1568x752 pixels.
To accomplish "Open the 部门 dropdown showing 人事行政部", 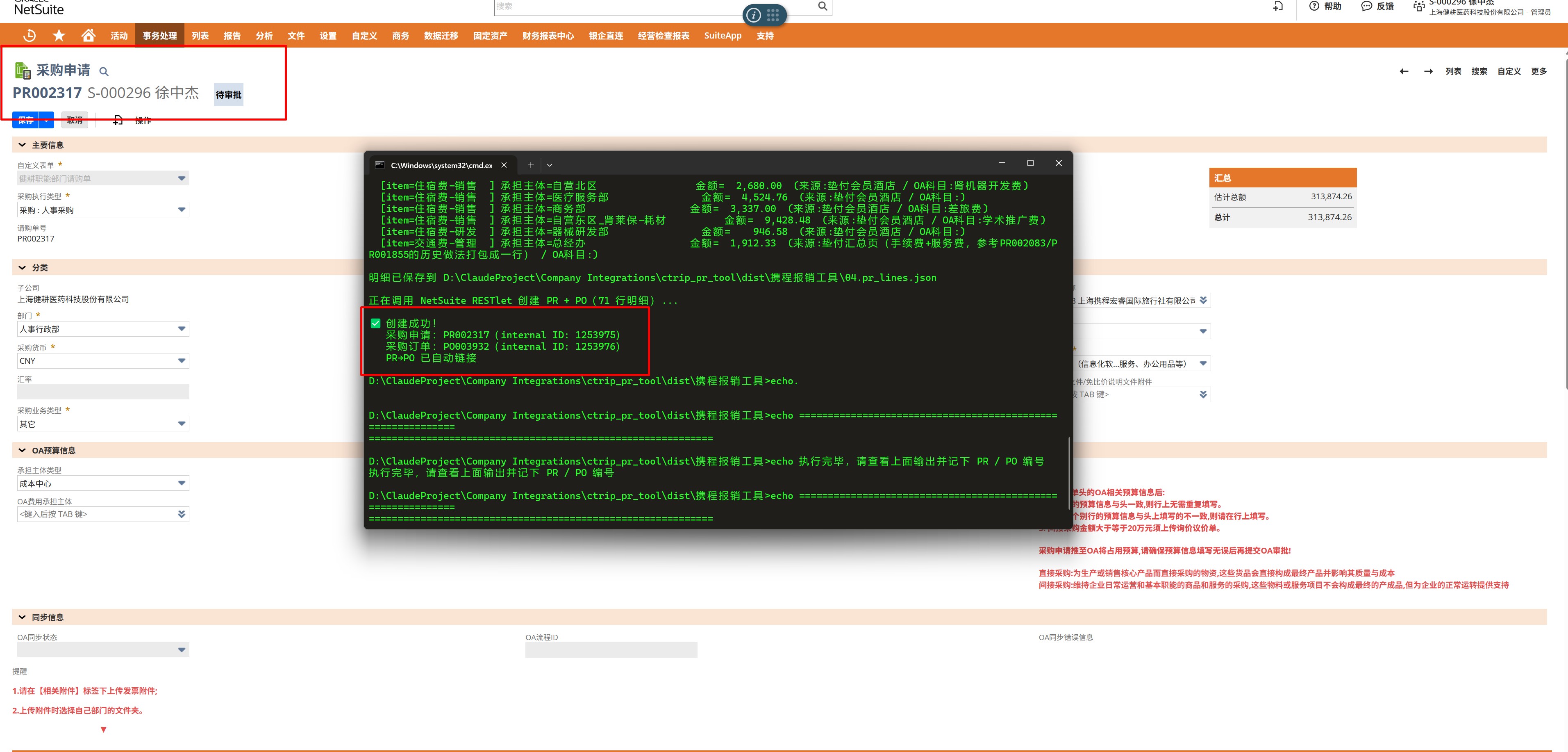I will (x=103, y=329).
